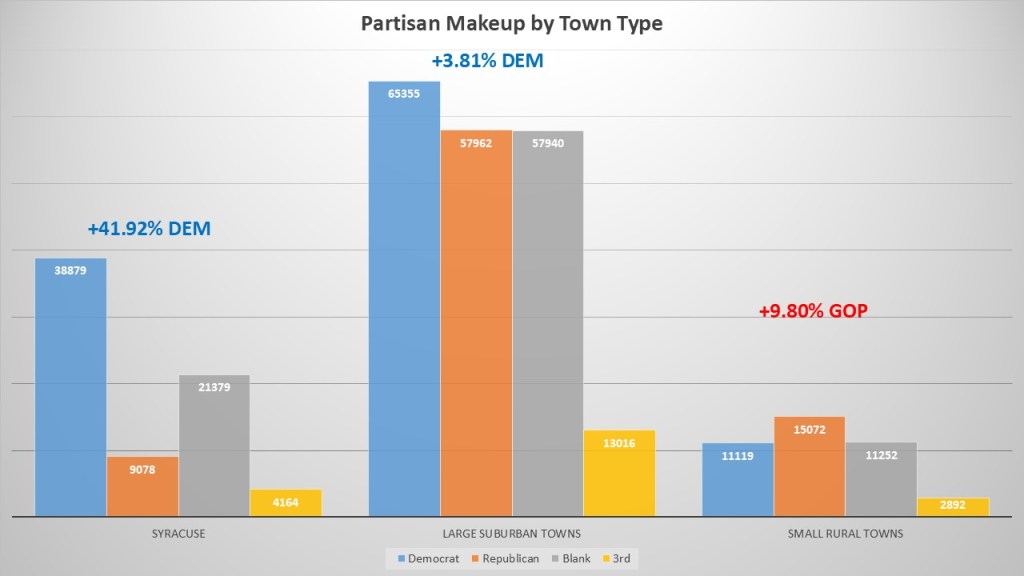Select the 3rd party legend entry
This screenshot has width=1024, height=576.
click(x=616, y=558)
